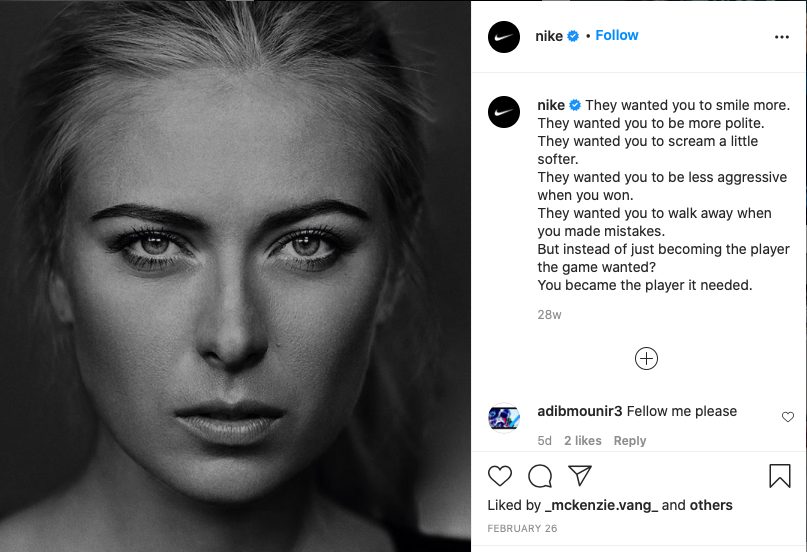
Task: Follow the nike account
Action: (x=617, y=35)
